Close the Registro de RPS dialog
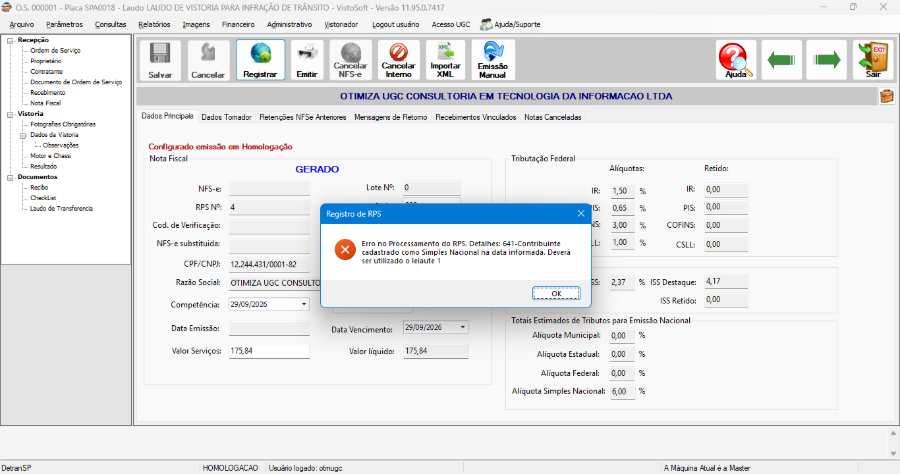 point(581,213)
